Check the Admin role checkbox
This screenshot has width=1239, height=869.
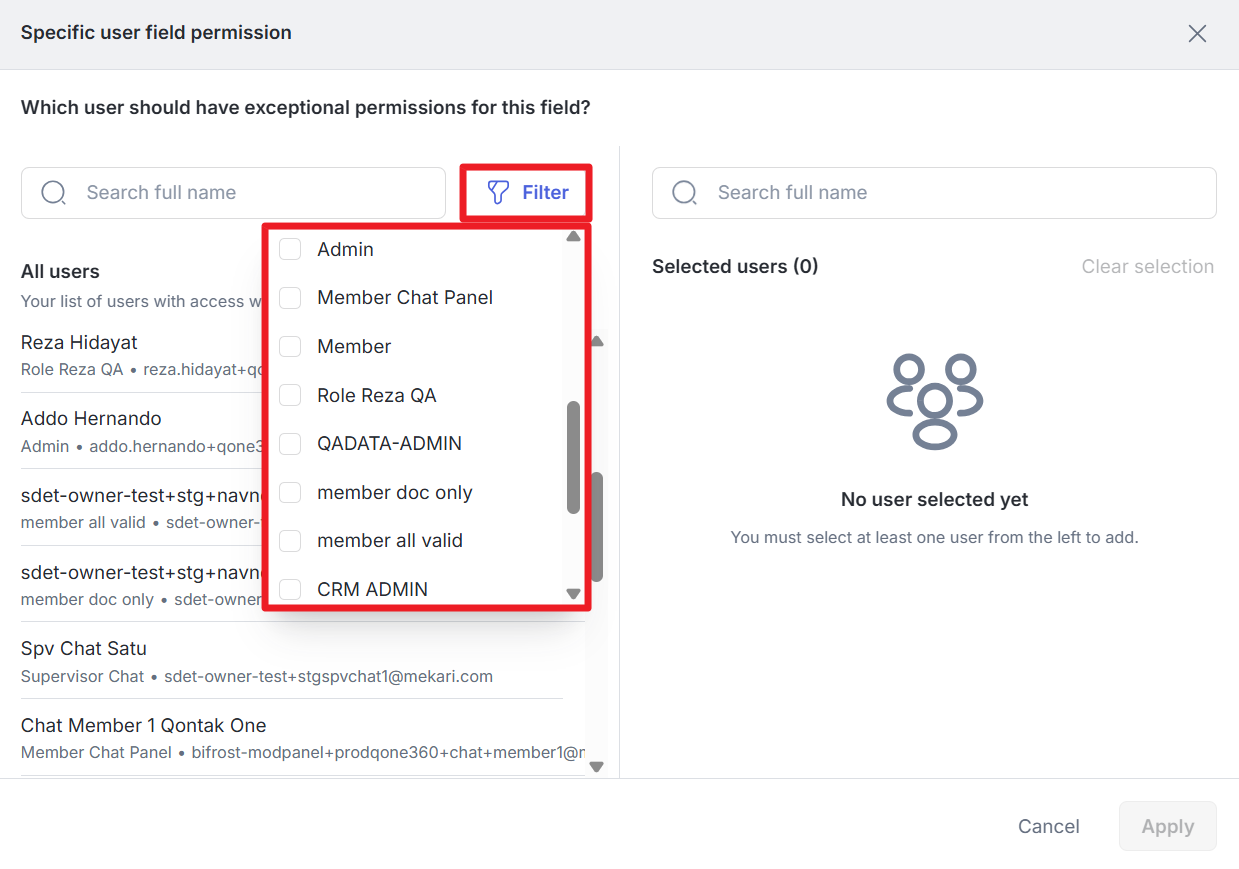tap(290, 249)
